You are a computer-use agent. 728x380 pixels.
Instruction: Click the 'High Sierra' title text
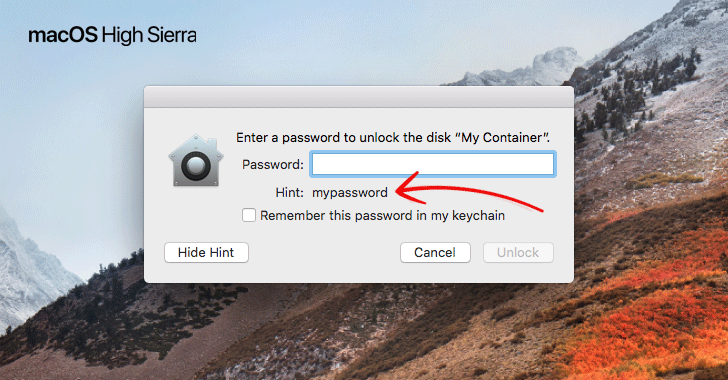(149, 36)
